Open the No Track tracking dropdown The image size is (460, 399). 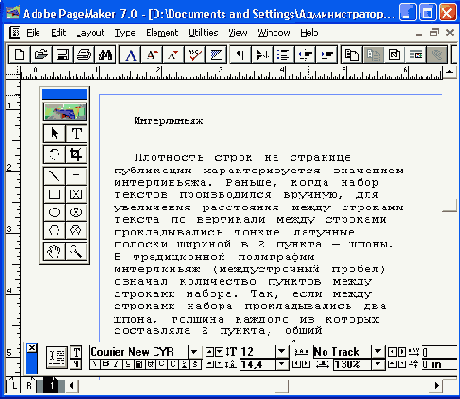coord(378,351)
